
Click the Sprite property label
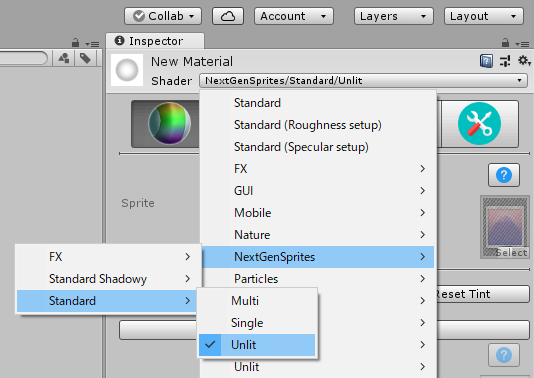(x=138, y=203)
